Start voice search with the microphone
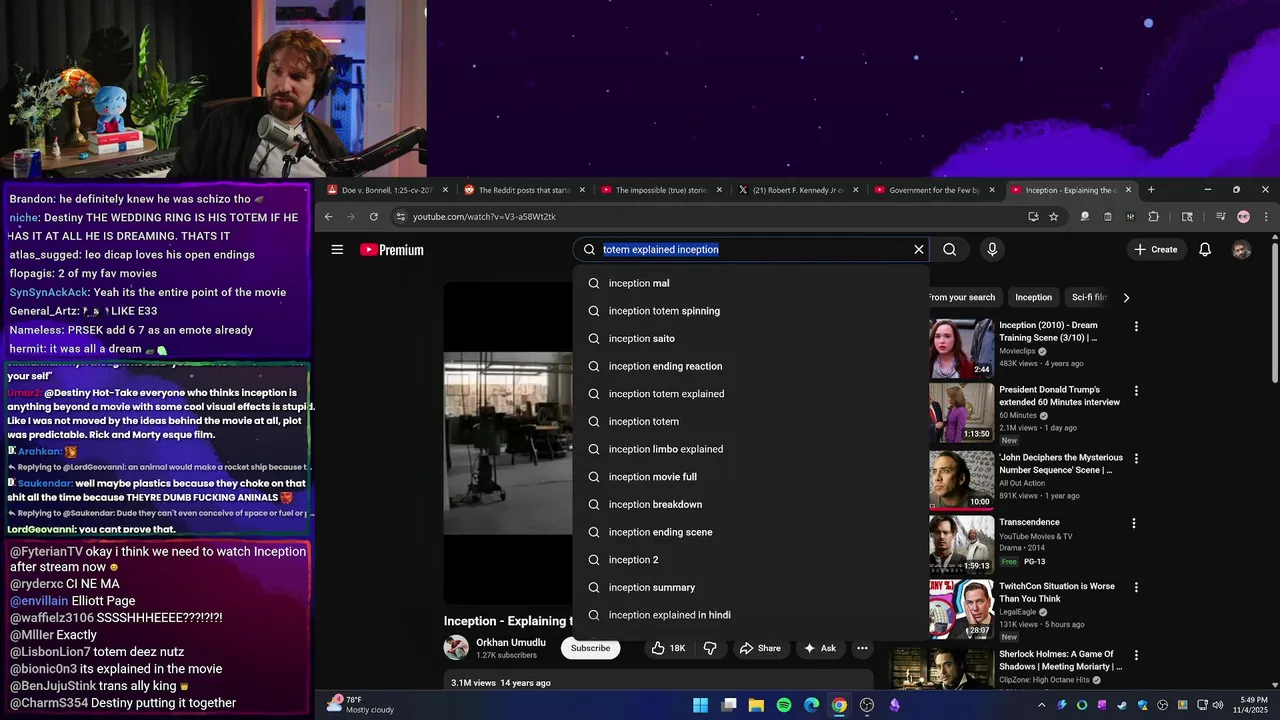1280x720 pixels. 992,250
